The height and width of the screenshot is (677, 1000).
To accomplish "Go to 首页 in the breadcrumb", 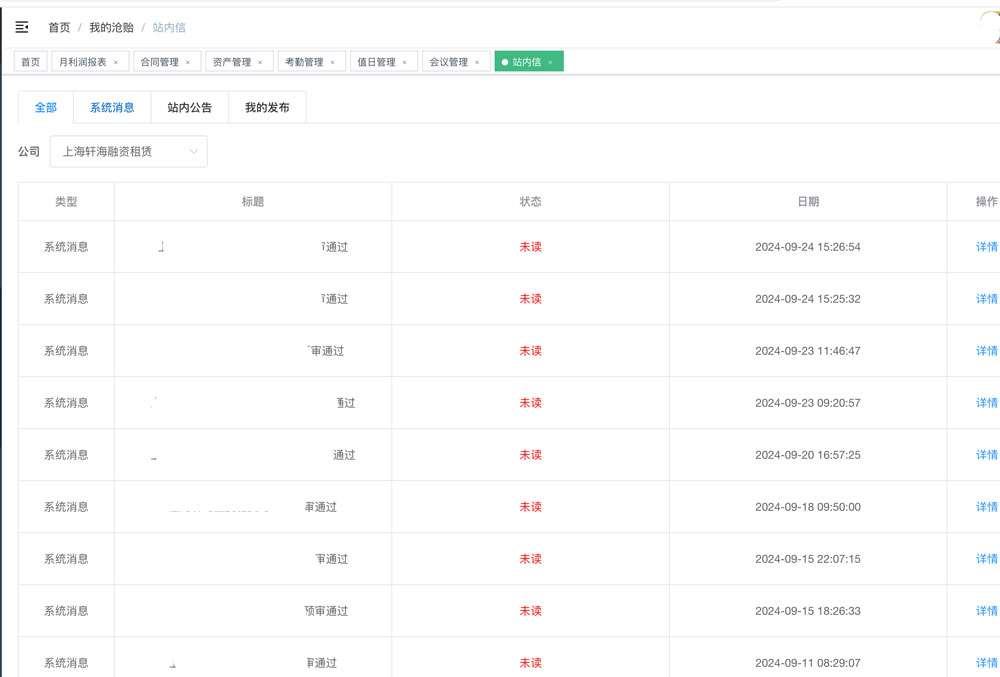I will coord(59,27).
